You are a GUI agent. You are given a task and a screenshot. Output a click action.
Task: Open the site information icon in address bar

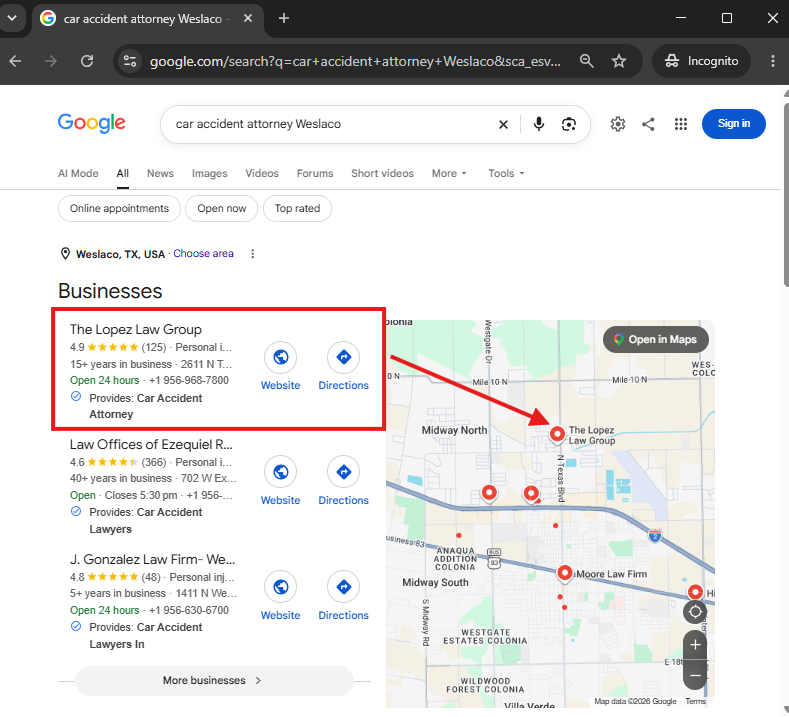coord(130,61)
